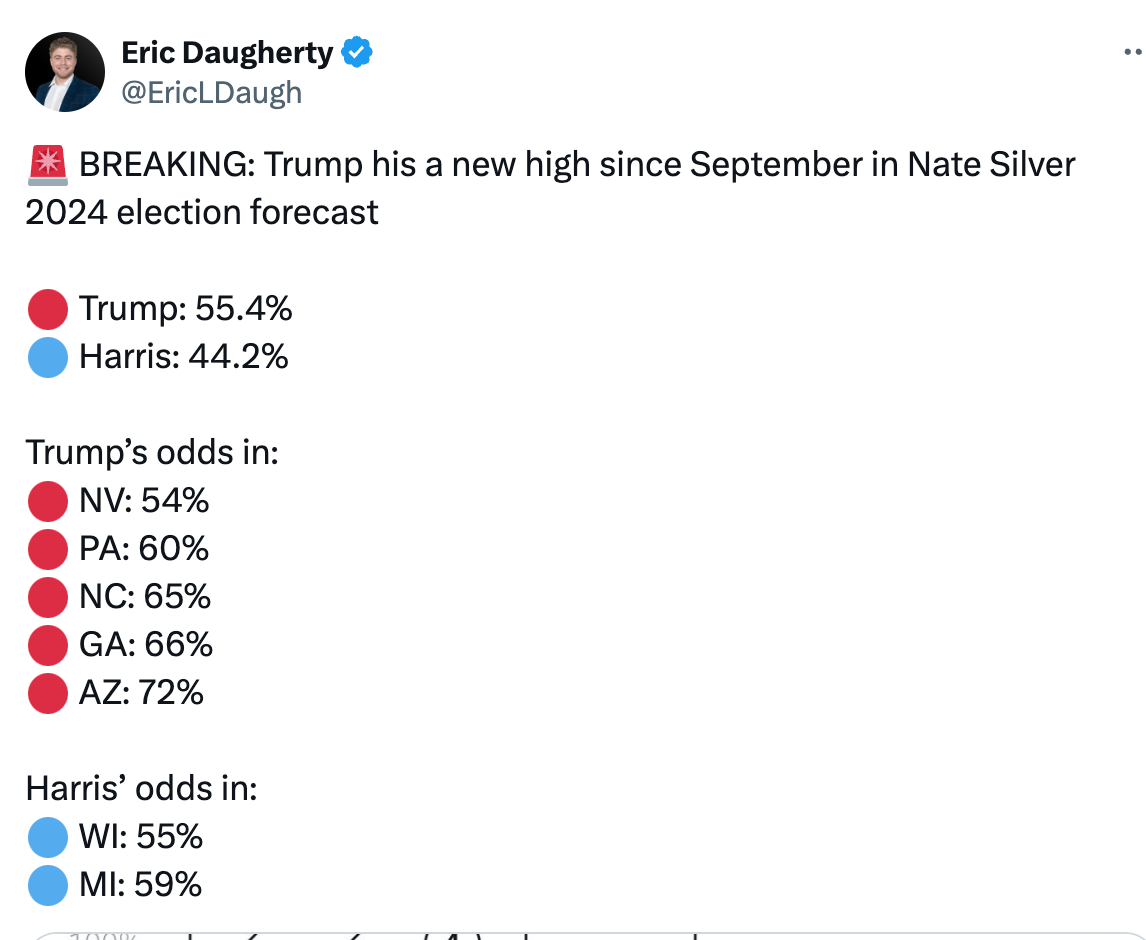
Task: Open the tweet's more options menu
Action: point(1132,53)
